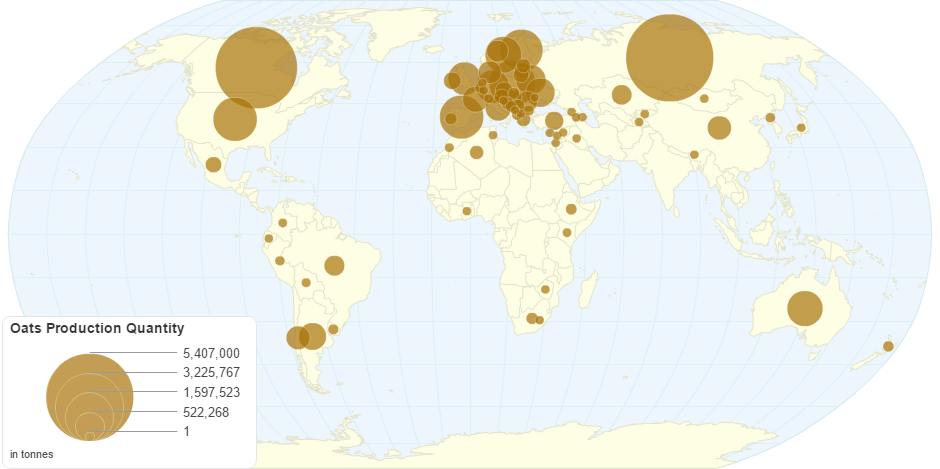Click the Turkey production bubble

pos(553,121)
